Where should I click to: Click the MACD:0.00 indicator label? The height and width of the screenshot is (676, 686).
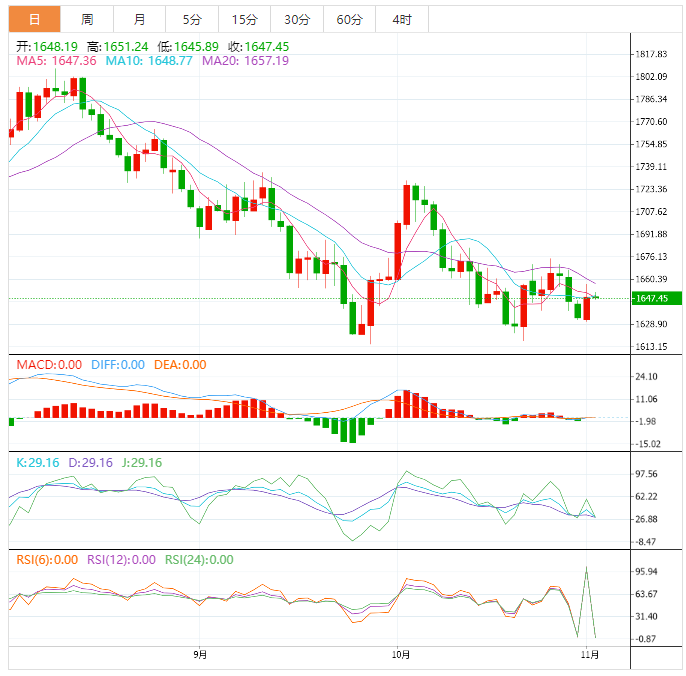click(49, 364)
